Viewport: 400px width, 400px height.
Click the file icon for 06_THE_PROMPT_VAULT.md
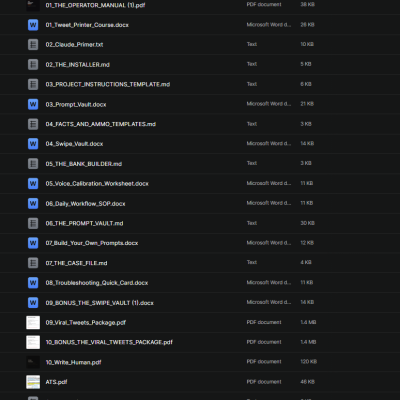click(x=33, y=223)
